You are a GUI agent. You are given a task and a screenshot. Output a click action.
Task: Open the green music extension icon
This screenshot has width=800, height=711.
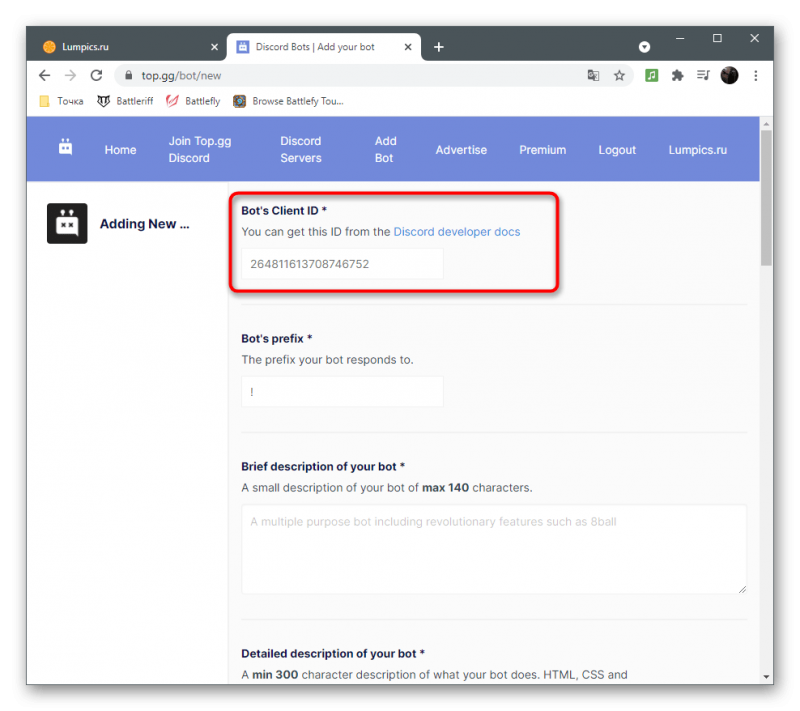pos(652,75)
